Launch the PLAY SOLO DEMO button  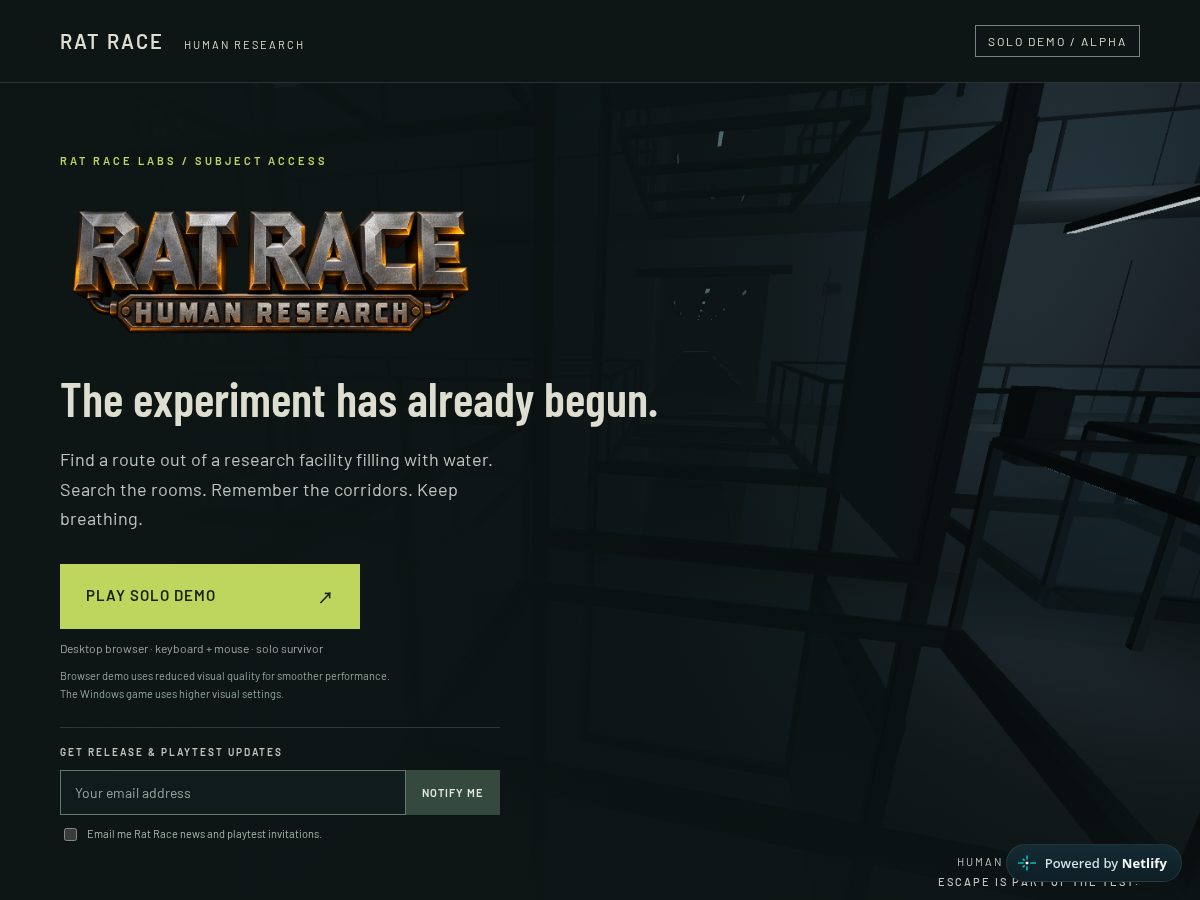click(210, 596)
